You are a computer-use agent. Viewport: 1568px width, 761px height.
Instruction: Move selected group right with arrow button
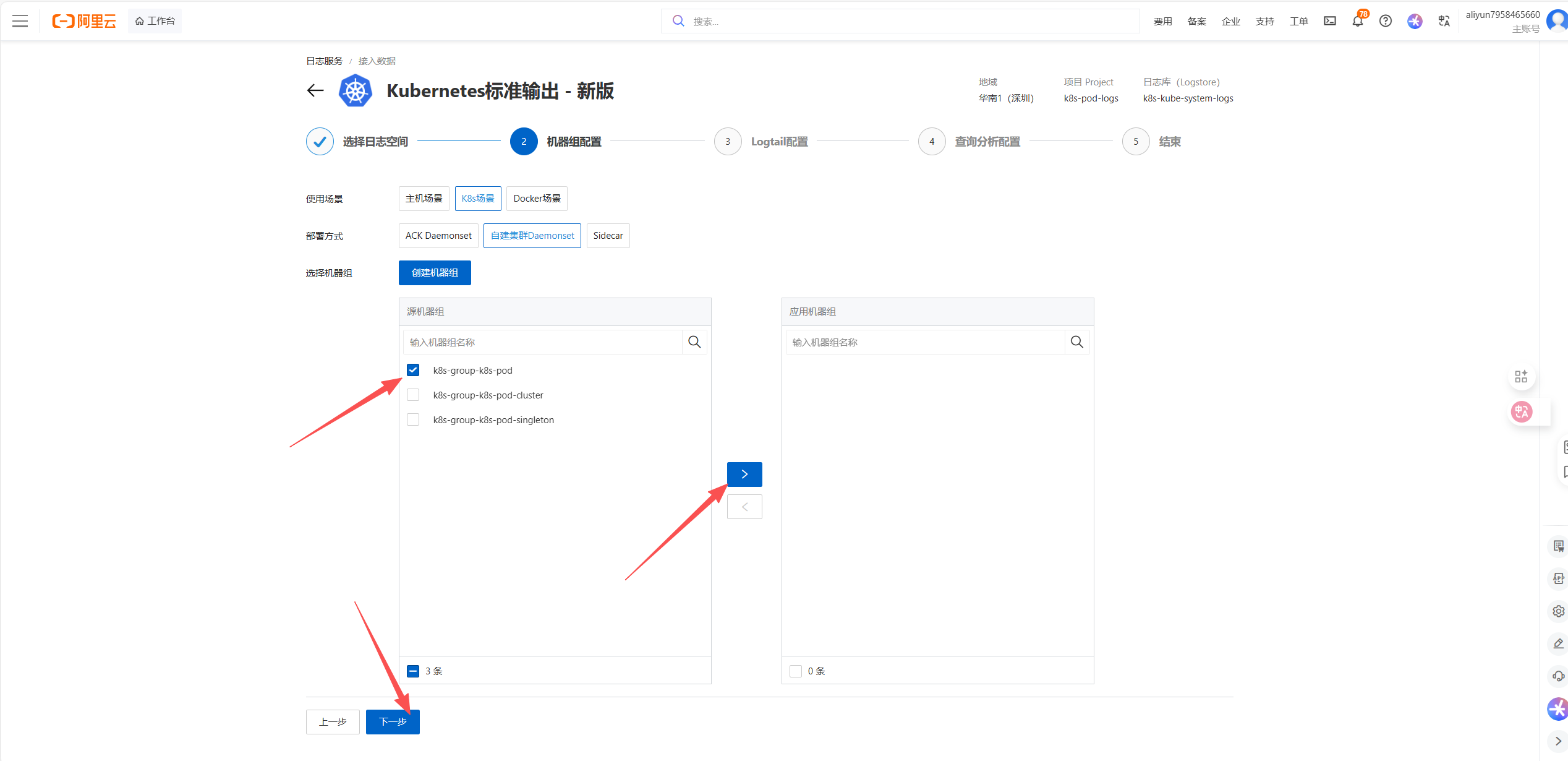coord(744,475)
